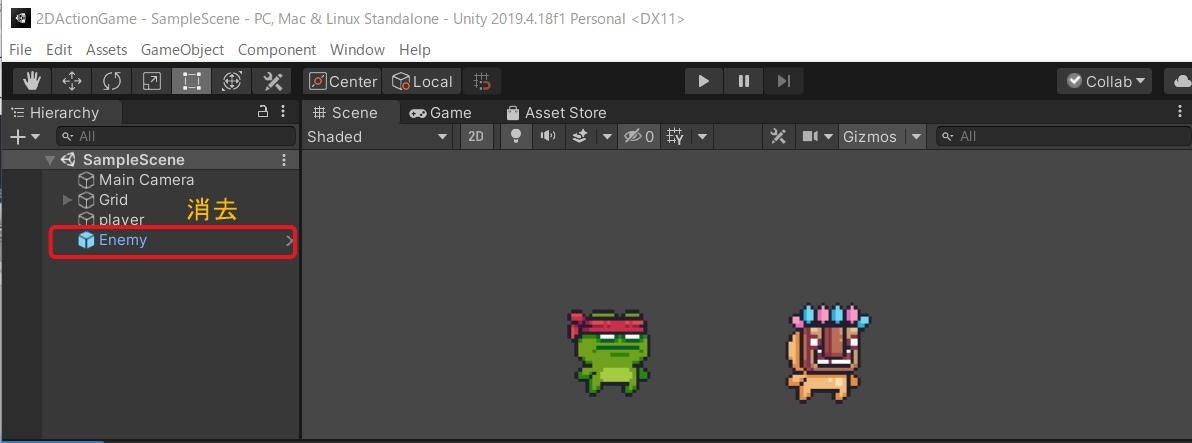Open scene effects dropdown arrow
Screen dimensions: 1192x443
pyautogui.click(x=607, y=137)
